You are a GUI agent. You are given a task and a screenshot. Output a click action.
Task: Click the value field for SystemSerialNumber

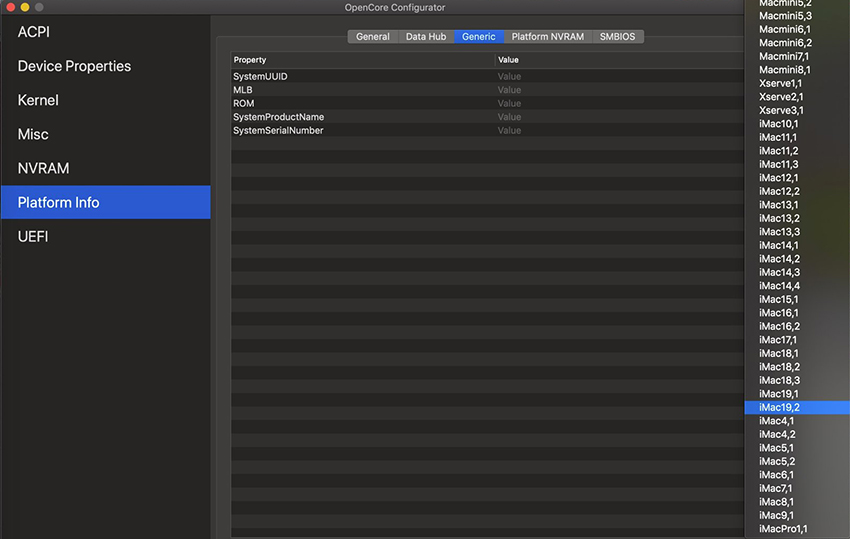619,131
